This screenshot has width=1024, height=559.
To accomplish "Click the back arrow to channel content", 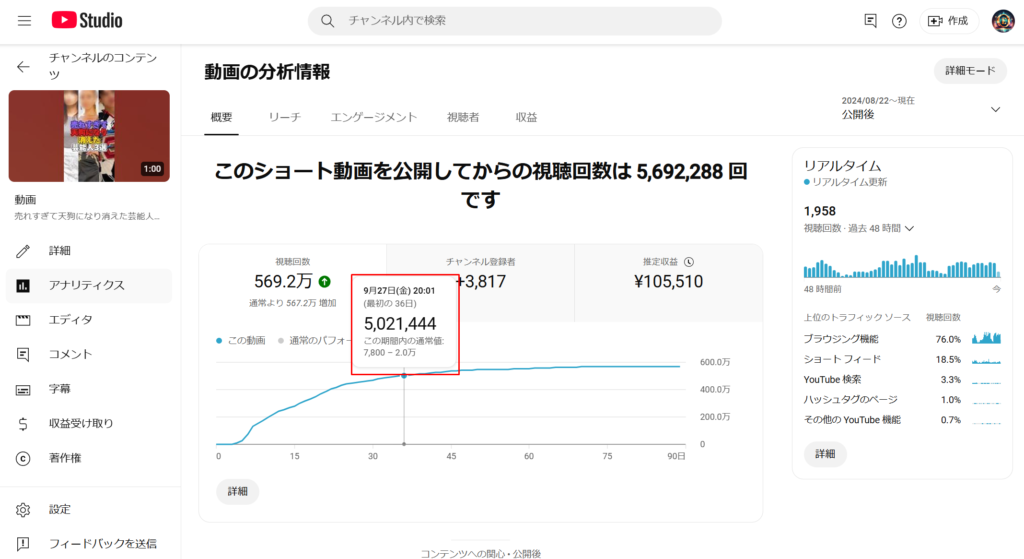I will click(24, 67).
